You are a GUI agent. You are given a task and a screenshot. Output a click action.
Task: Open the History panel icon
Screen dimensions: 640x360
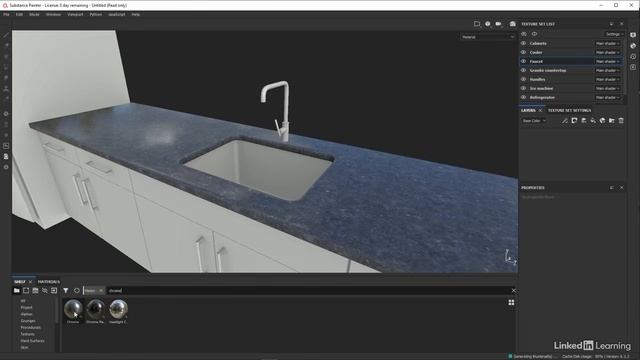tap(633, 56)
